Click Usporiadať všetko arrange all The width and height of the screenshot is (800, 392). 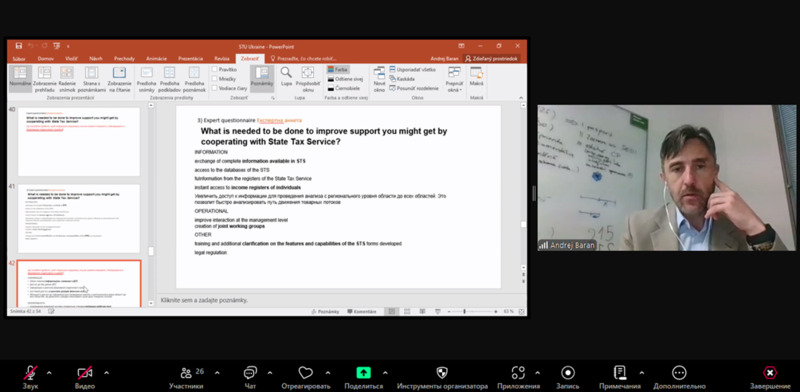pyautogui.click(x=412, y=69)
